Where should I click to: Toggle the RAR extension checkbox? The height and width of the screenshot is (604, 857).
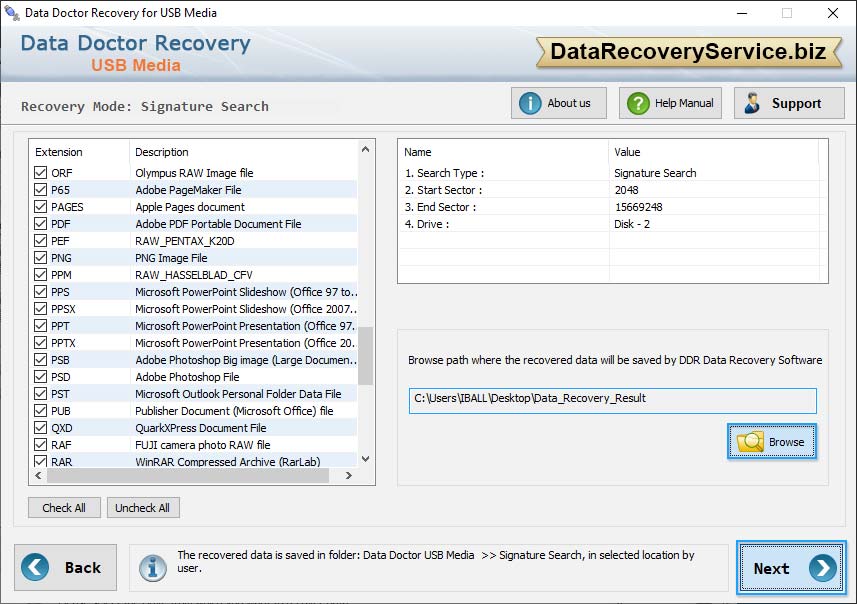(x=40, y=461)
